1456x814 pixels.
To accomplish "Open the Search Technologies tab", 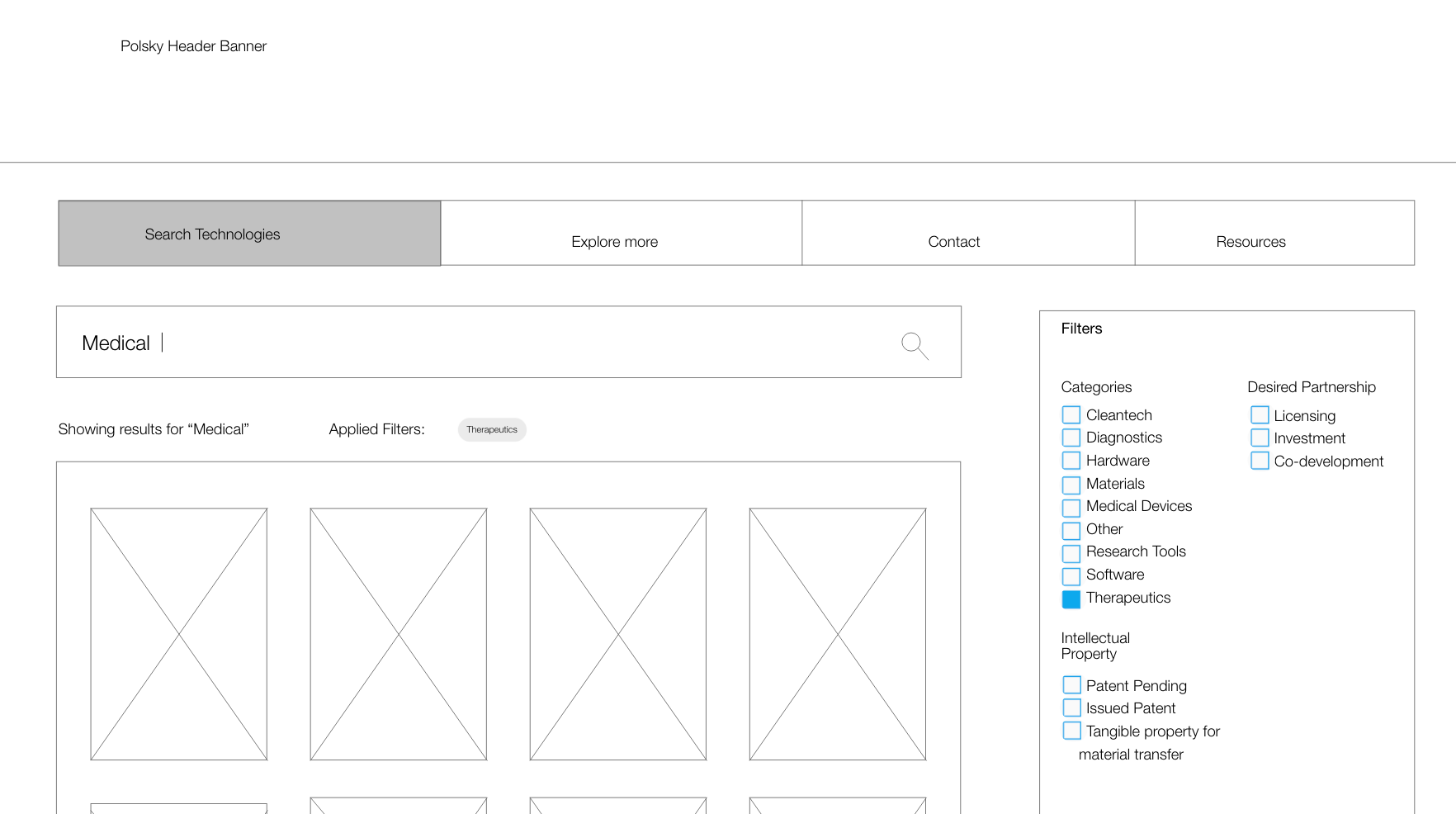I will point(249,234).
